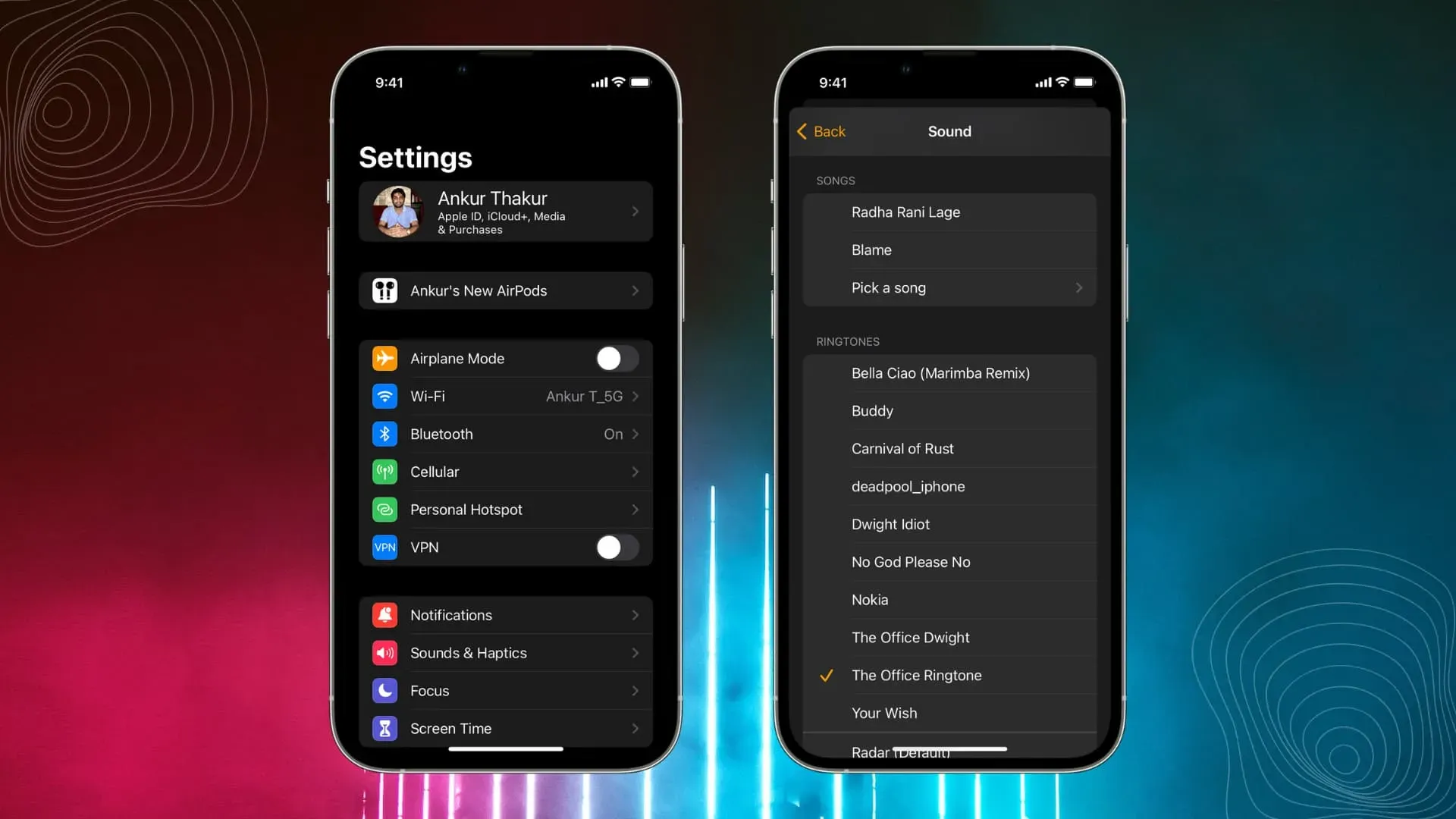Open Focus settings menu item
The height and width of the screenshot is (819, 1456).
[505, 690]
